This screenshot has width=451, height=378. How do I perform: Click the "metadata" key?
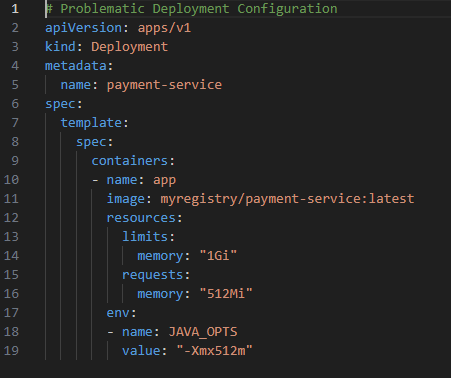[76, 66]
